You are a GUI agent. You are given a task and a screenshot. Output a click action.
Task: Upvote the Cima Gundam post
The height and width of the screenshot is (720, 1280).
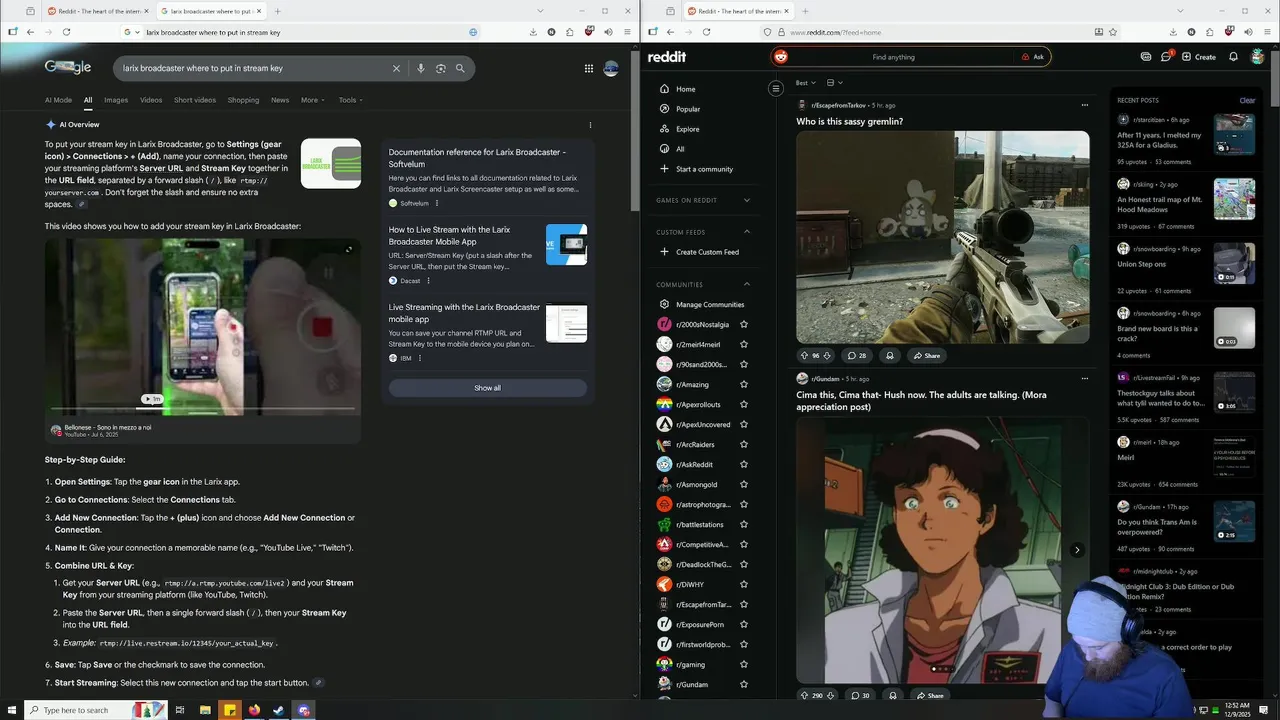[804, 696]
